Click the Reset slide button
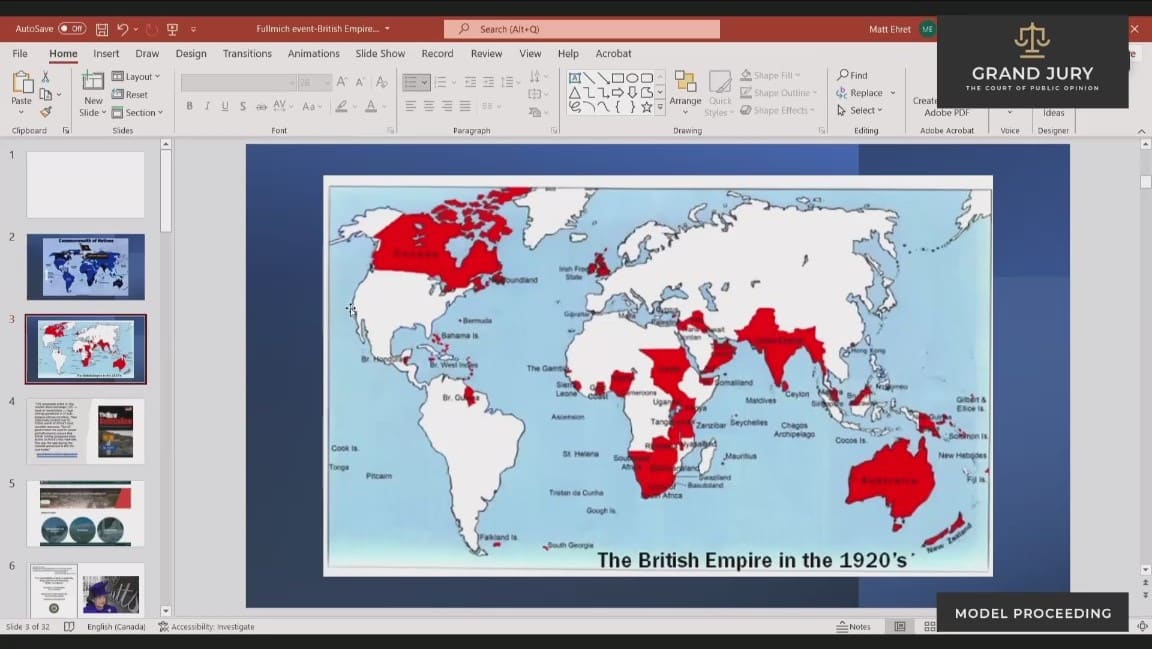 click(131, 95)
